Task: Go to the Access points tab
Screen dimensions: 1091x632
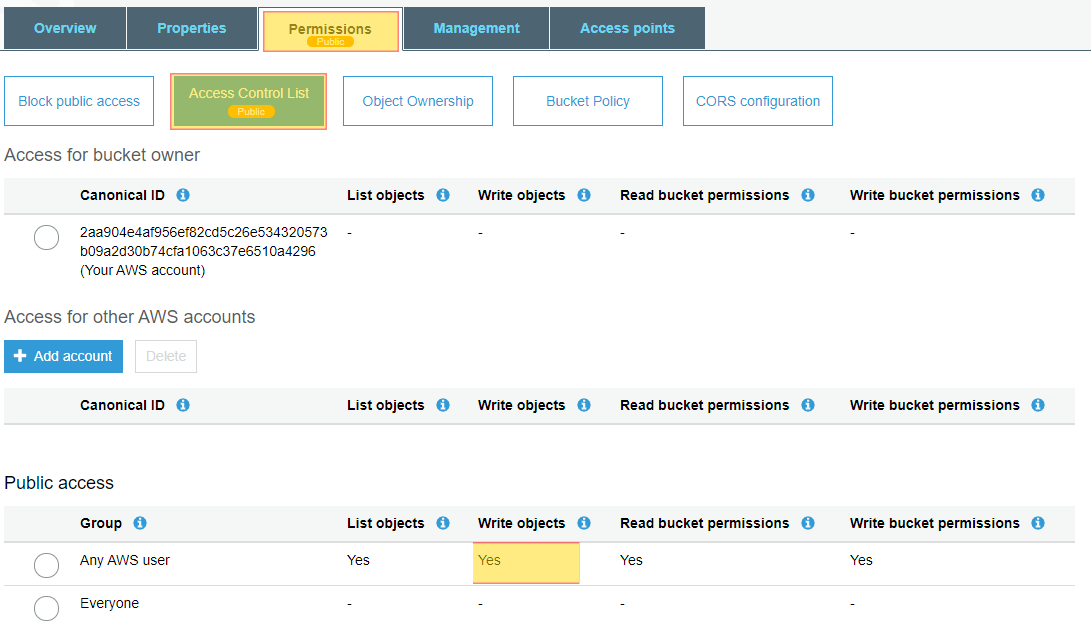Action: coord(628,28)
